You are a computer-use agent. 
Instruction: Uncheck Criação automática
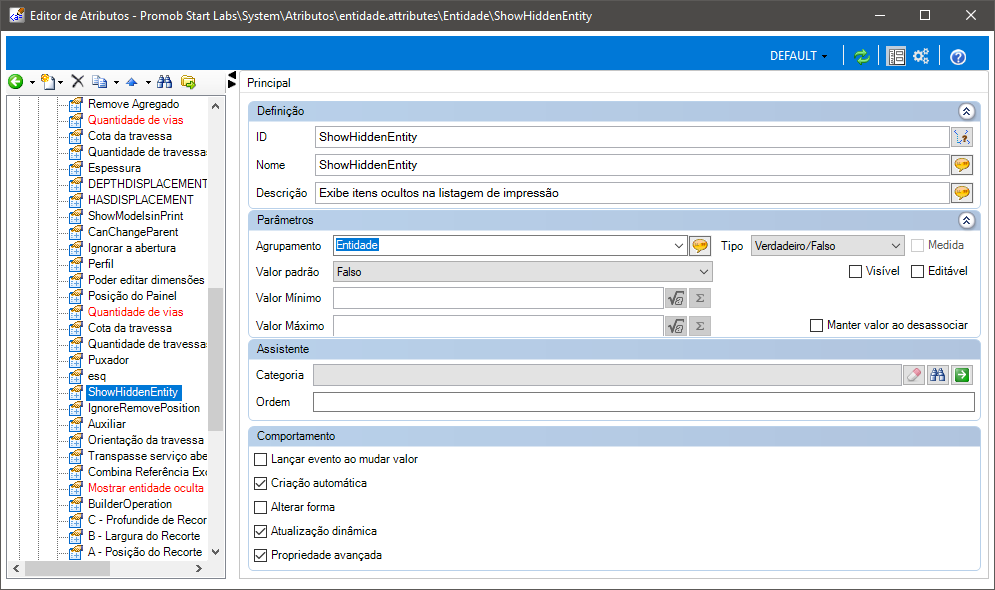pos(260,483)
